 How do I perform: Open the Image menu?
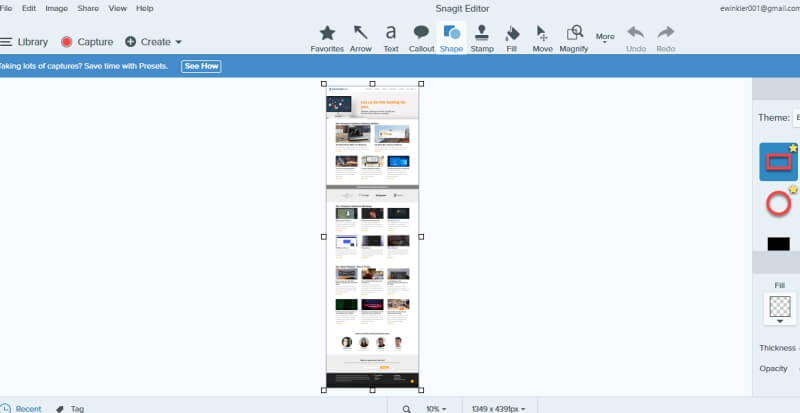(x=57, y=8)
